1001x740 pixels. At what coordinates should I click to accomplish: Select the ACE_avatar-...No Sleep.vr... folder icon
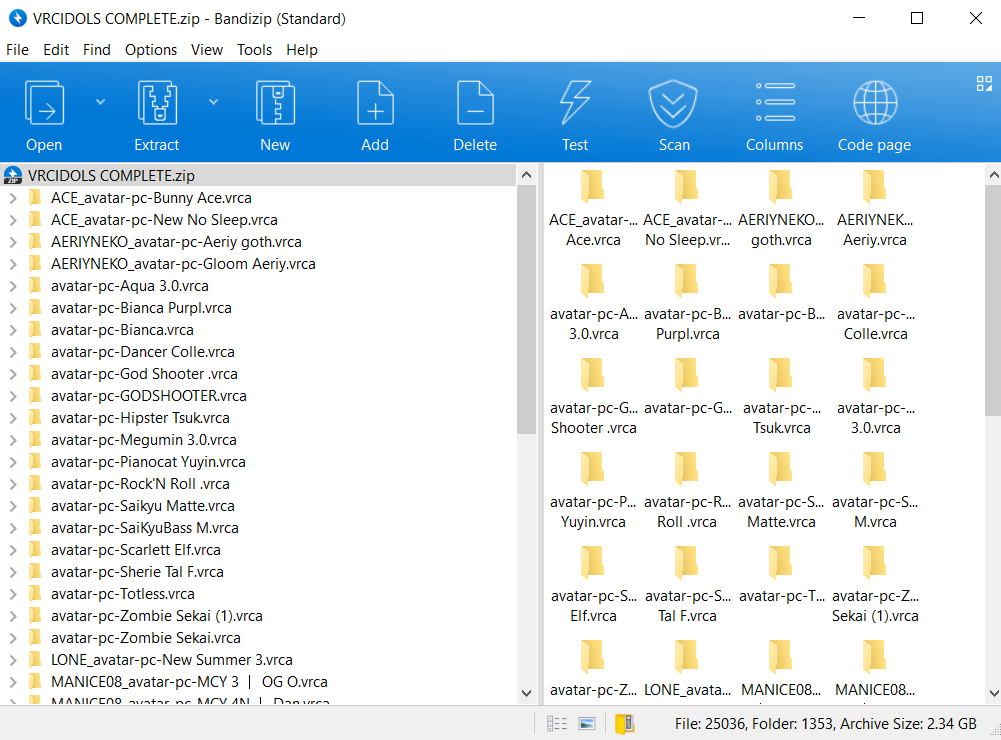point(687,186)
